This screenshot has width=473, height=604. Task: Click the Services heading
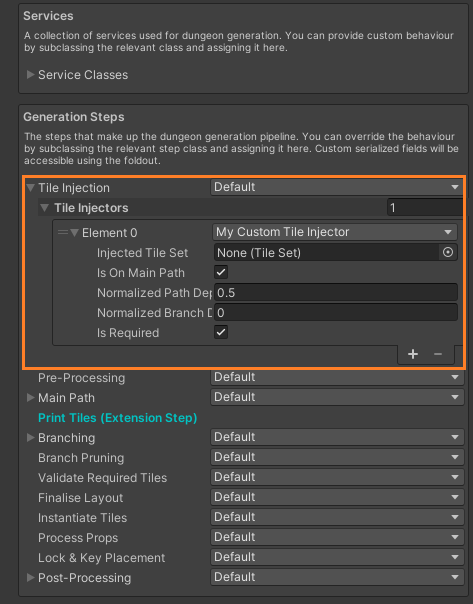(x=48, y=16)
